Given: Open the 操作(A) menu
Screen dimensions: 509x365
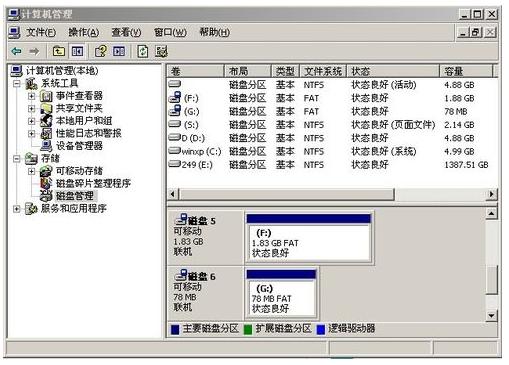Looking at the screenshot, I should point(84,32).
